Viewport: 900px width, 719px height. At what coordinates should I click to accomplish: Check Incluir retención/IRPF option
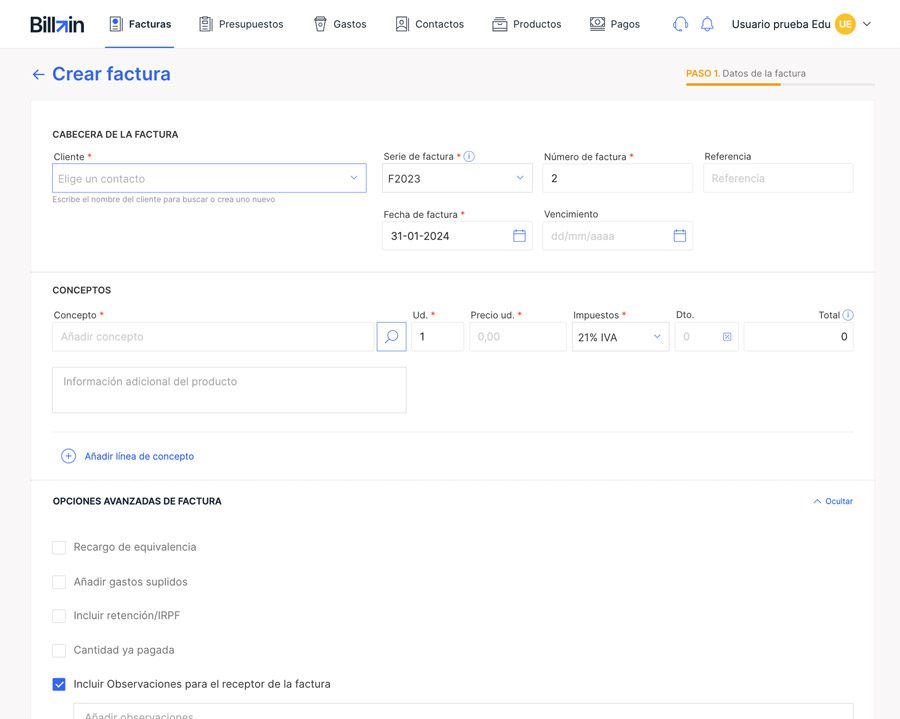(x=59, y=616)
